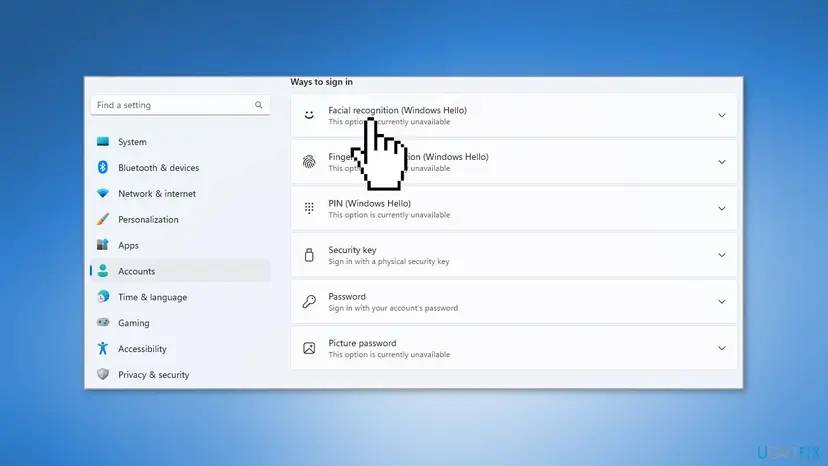Viewport: 828px width, 466px height.
Task: Click the 'Ways to sign in' heading
Action: 322,82
